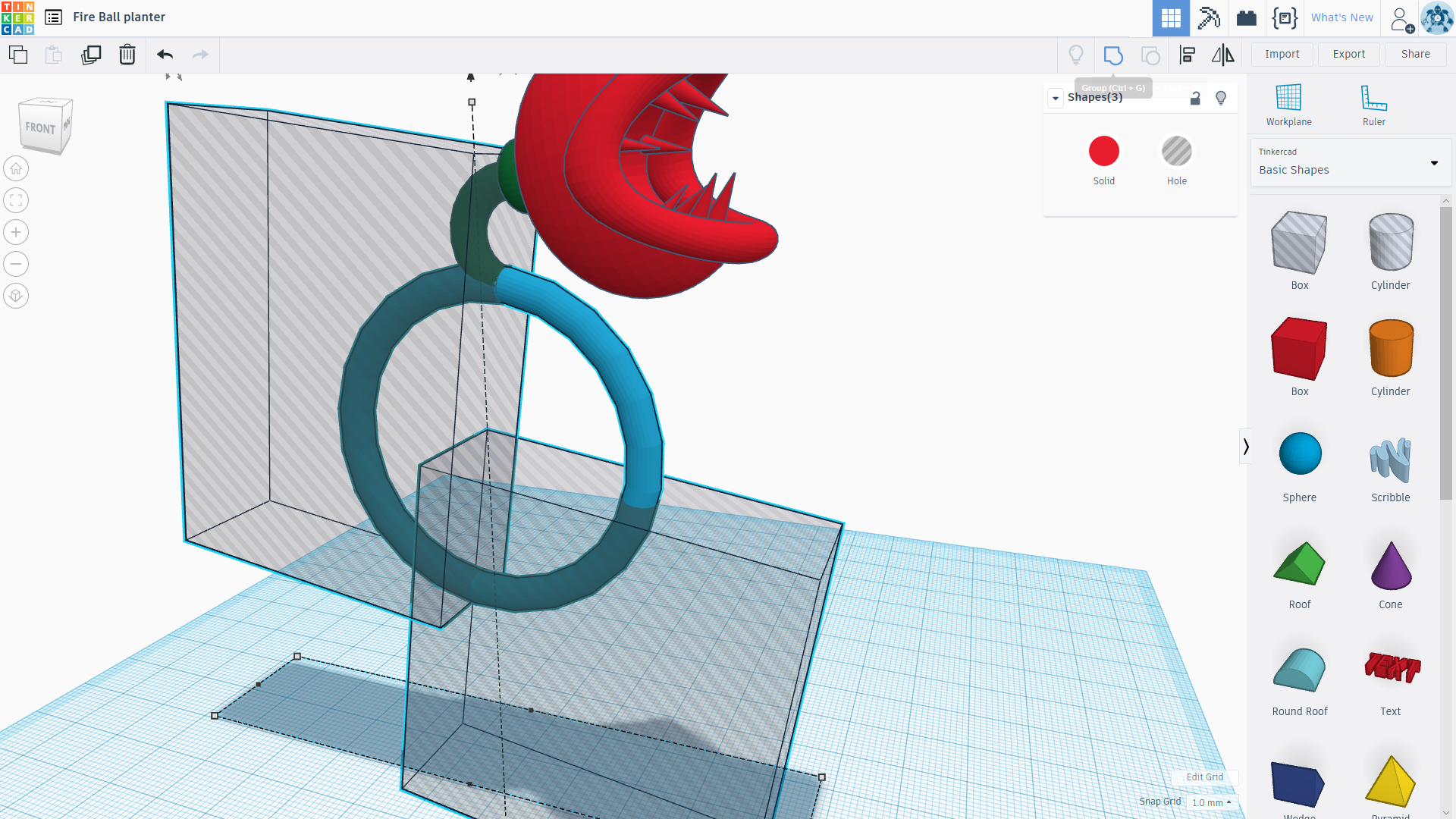Viewport: 1456px width, 819px height.
Task: Hide selected shapes with lightbulb
Action: [1221, 98]
